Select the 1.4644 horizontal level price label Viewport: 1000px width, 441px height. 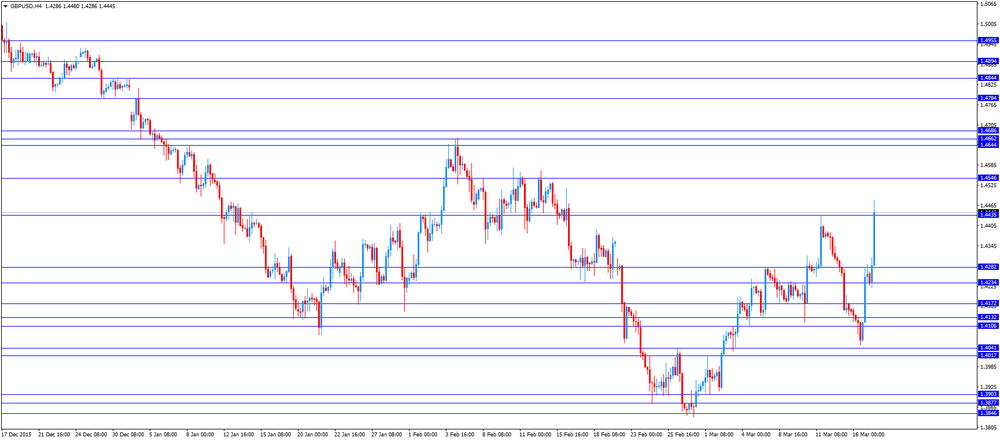pos(988,145)
